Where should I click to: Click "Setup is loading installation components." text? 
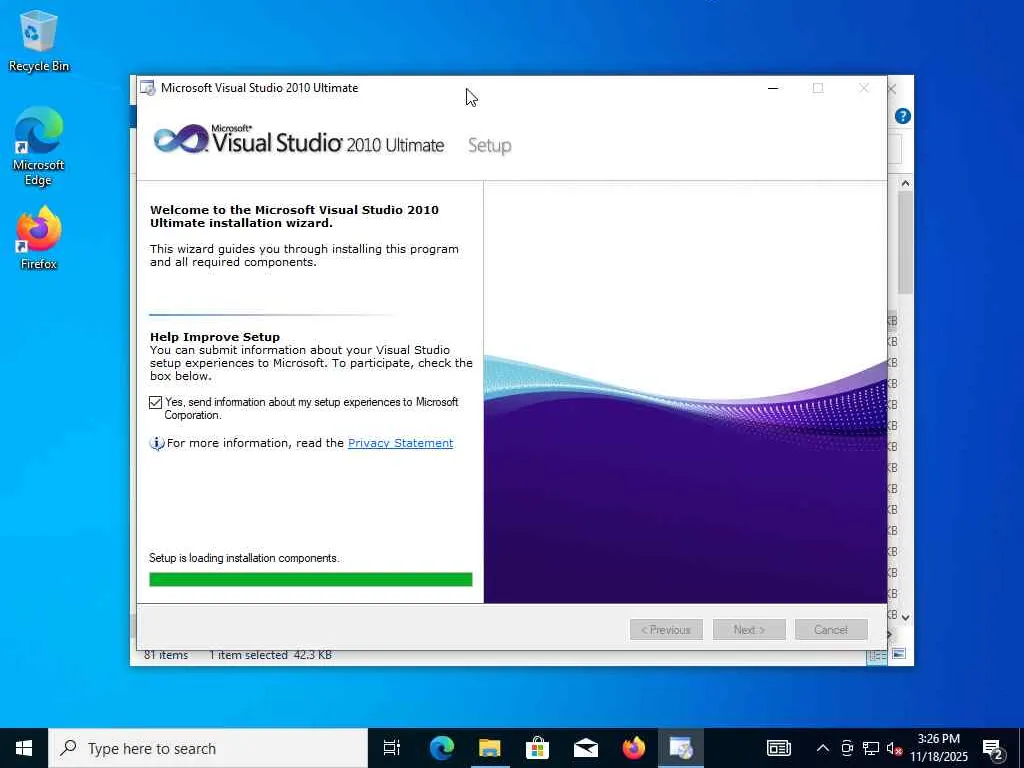pyautogui.click(x=244, y=558)
